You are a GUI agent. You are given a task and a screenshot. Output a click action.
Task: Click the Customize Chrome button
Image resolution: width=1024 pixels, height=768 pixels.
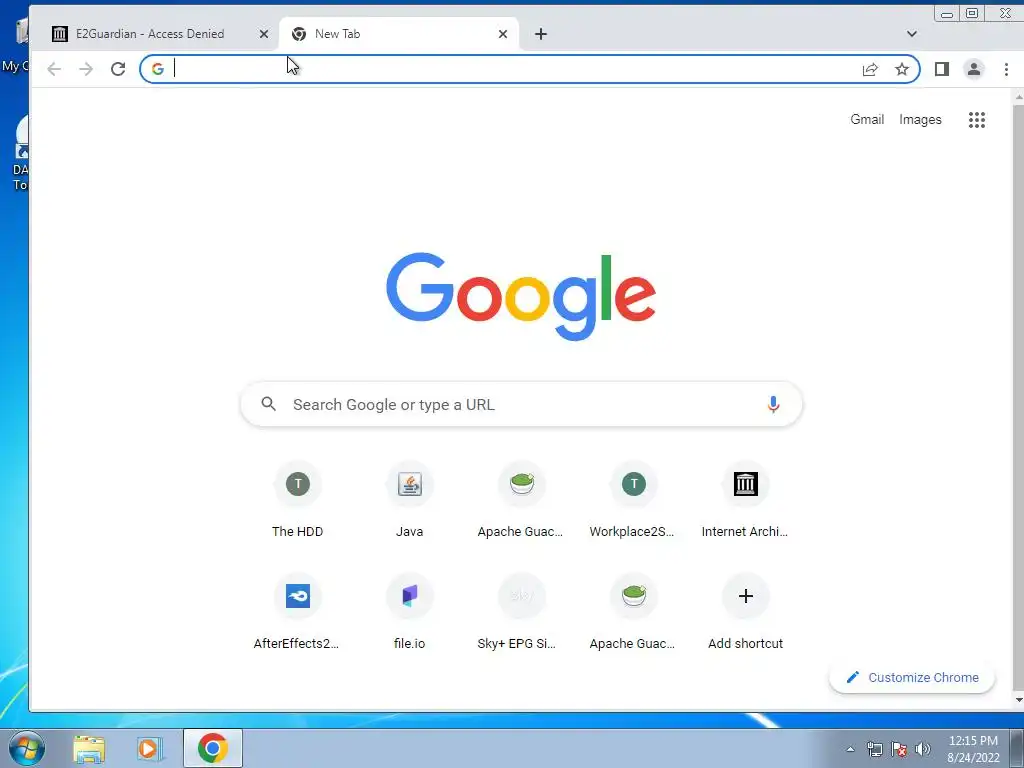point(912,677)
